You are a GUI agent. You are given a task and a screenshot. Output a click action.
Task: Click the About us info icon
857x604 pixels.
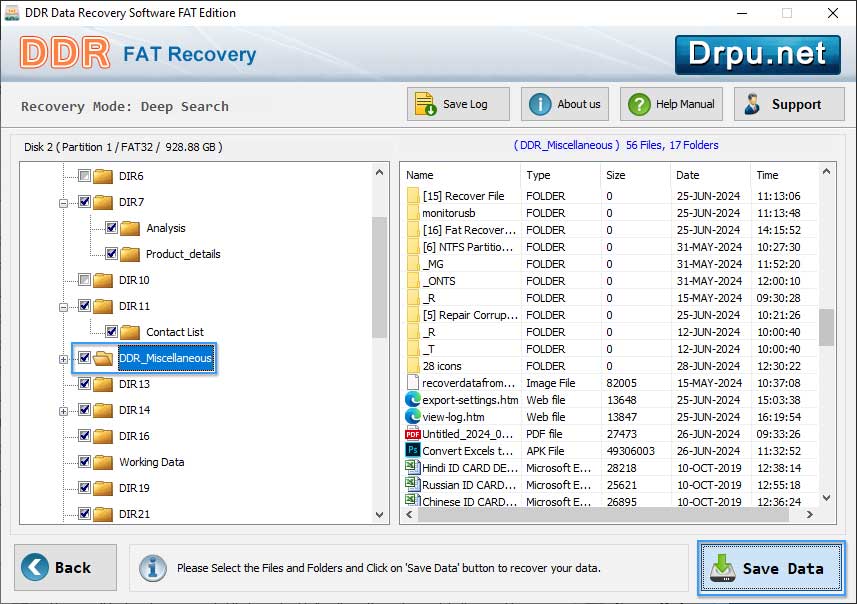click(540, 104)
